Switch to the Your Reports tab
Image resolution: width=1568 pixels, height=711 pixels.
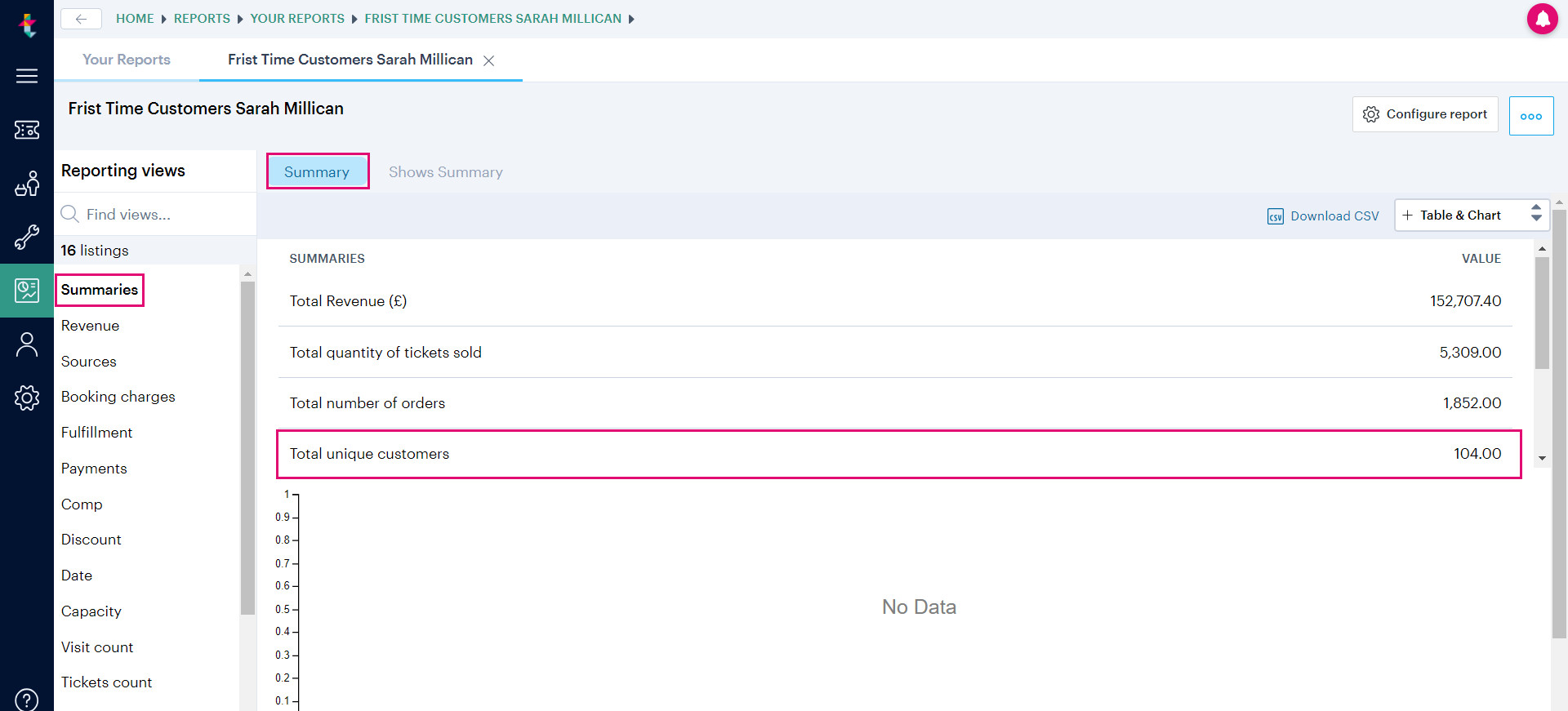point(127,60)
